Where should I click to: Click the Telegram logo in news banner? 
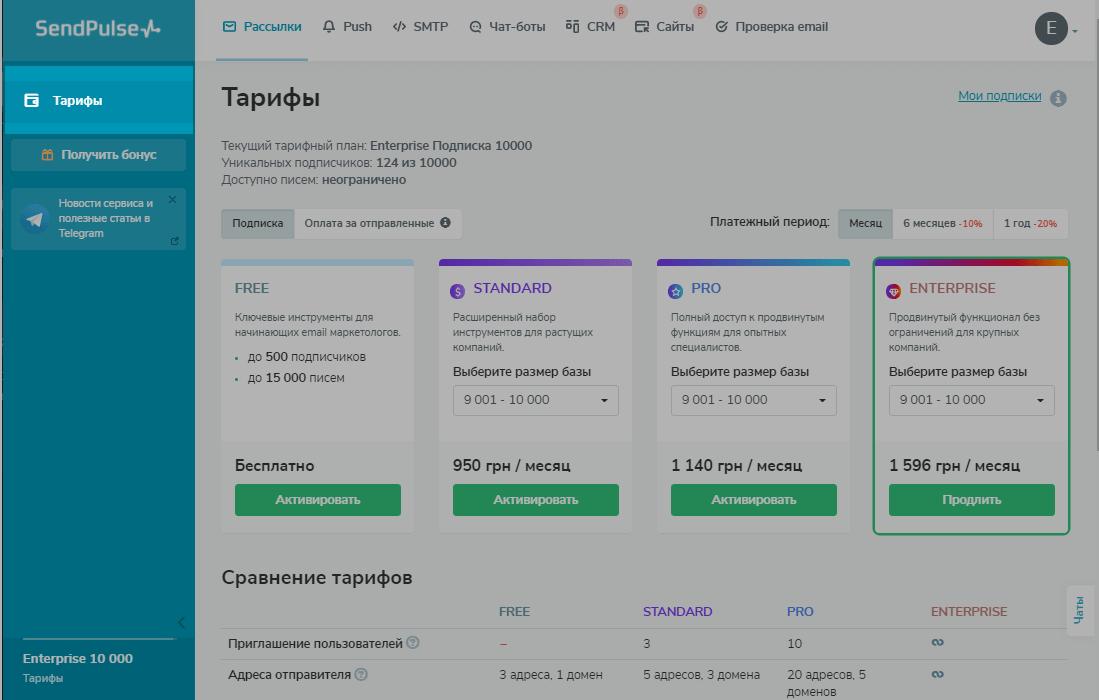pos(36,219)
